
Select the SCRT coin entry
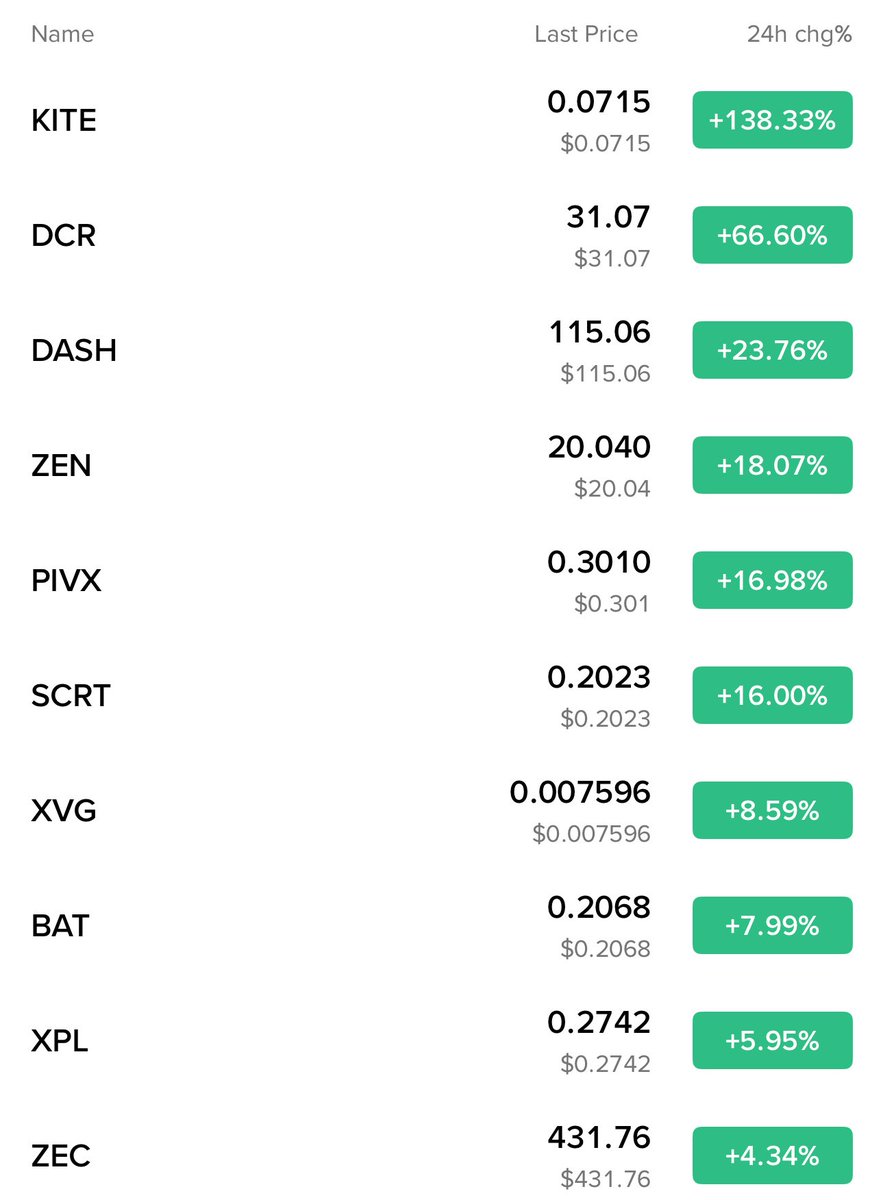71,696
